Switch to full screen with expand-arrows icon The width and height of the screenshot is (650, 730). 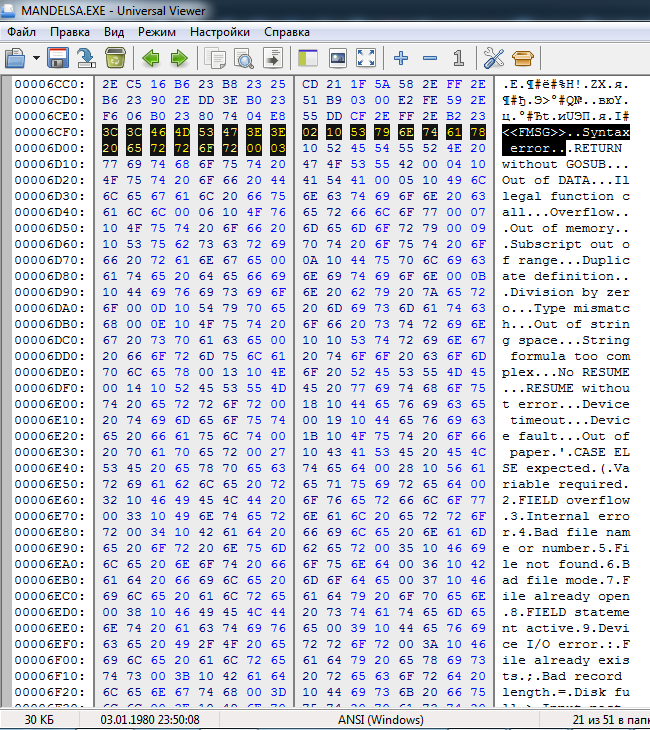pos(366,58)
